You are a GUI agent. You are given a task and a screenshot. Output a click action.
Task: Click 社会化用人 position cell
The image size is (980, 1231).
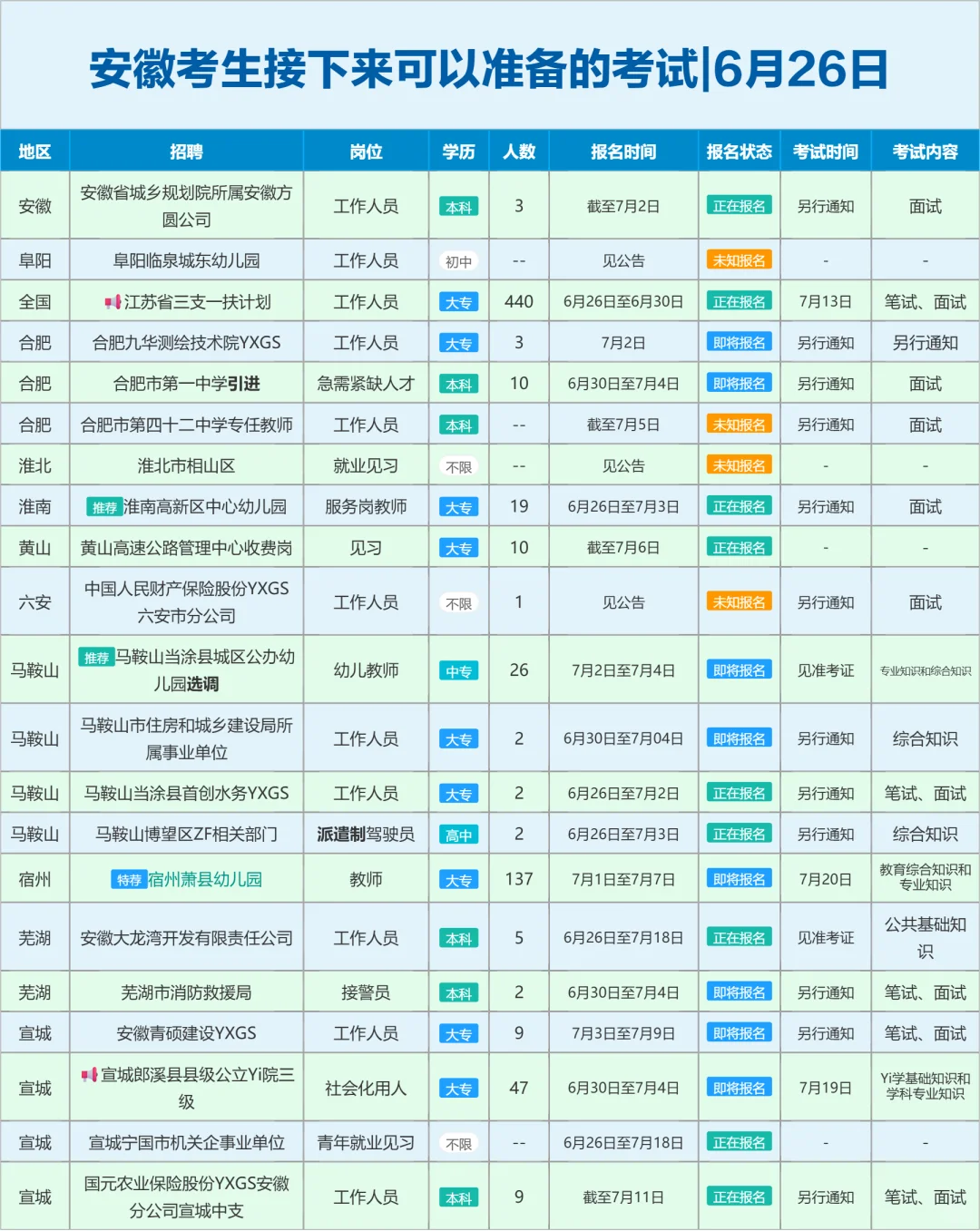pos(366,1089)
